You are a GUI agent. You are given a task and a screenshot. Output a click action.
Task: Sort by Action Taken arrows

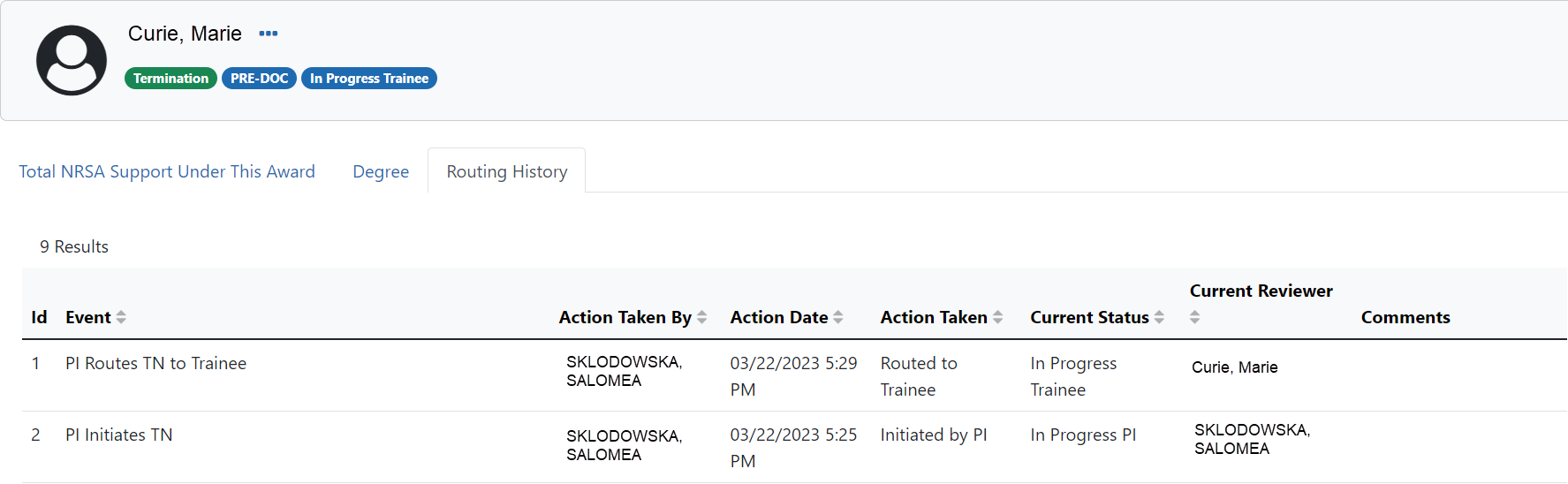tap(997, 317)
